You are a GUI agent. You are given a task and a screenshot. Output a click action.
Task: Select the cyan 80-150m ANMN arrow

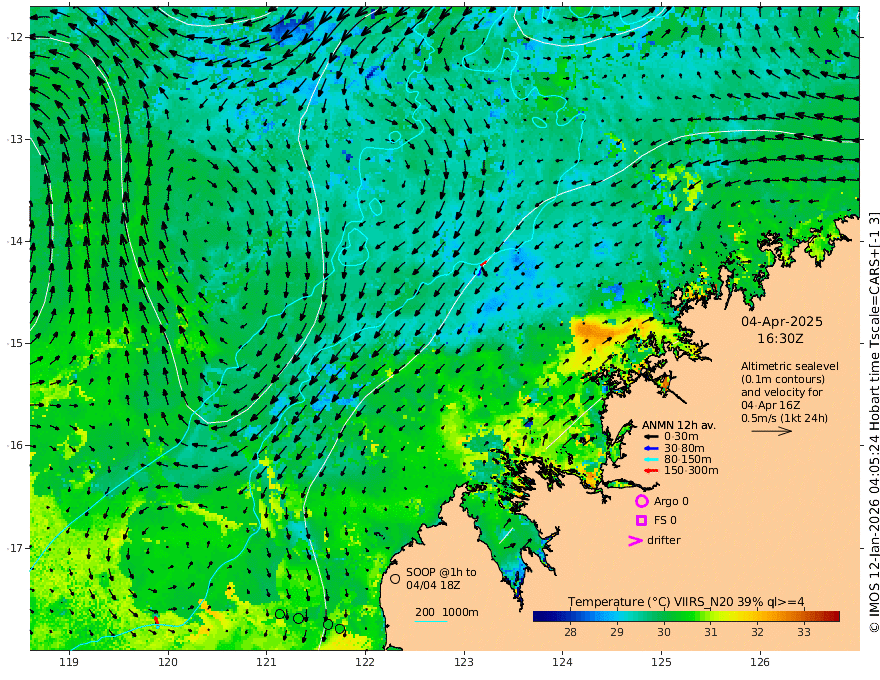[651, 459]
